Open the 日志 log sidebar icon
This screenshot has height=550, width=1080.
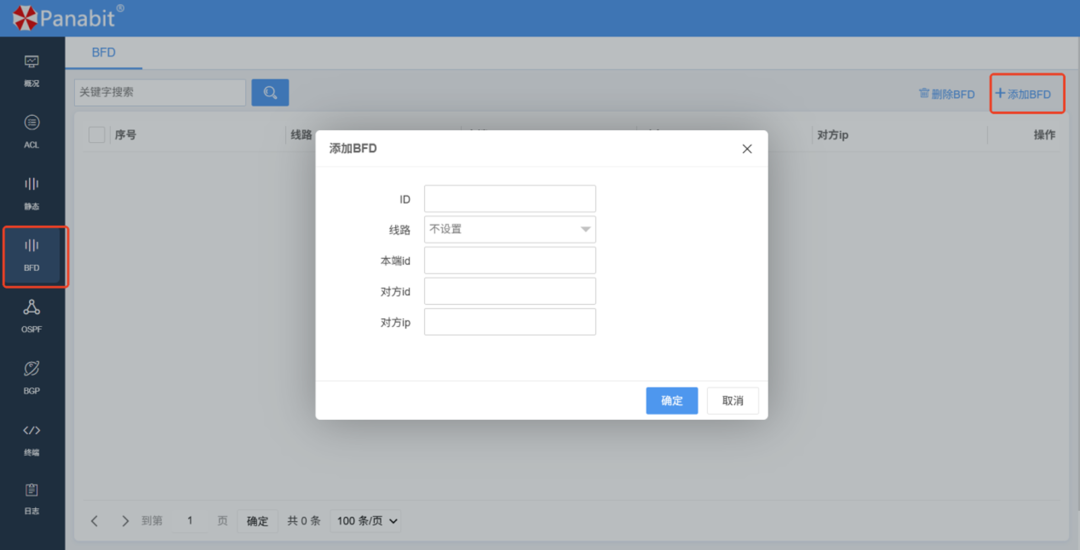pos(32,497)
